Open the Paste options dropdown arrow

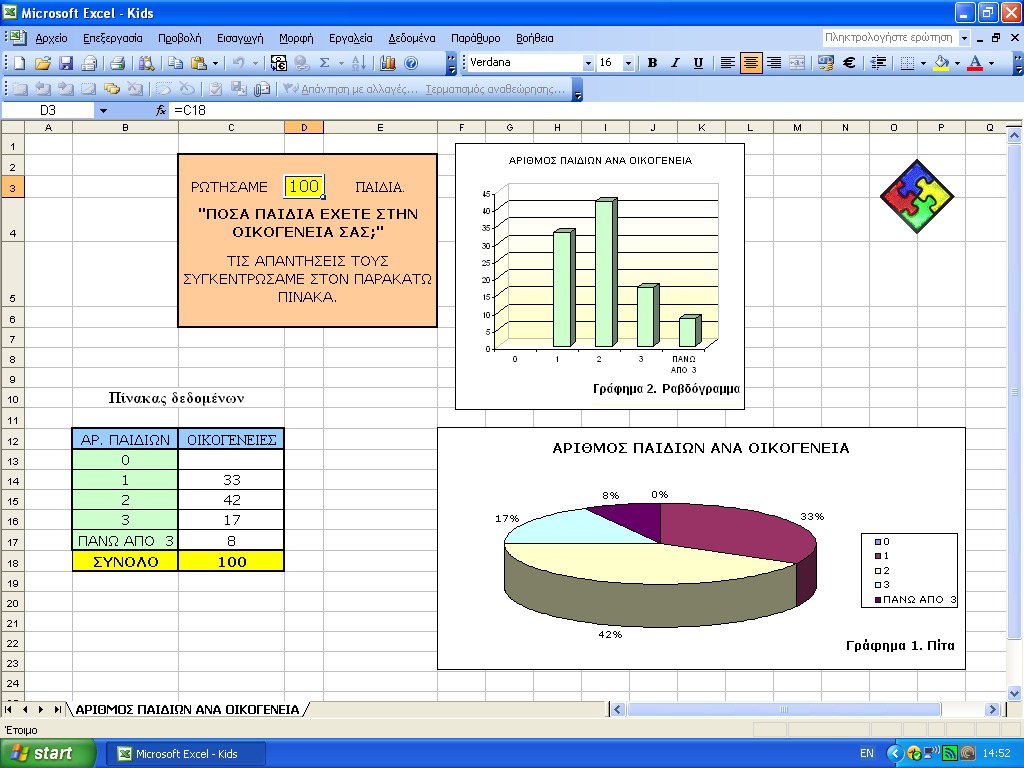click(x=215, y=63)
